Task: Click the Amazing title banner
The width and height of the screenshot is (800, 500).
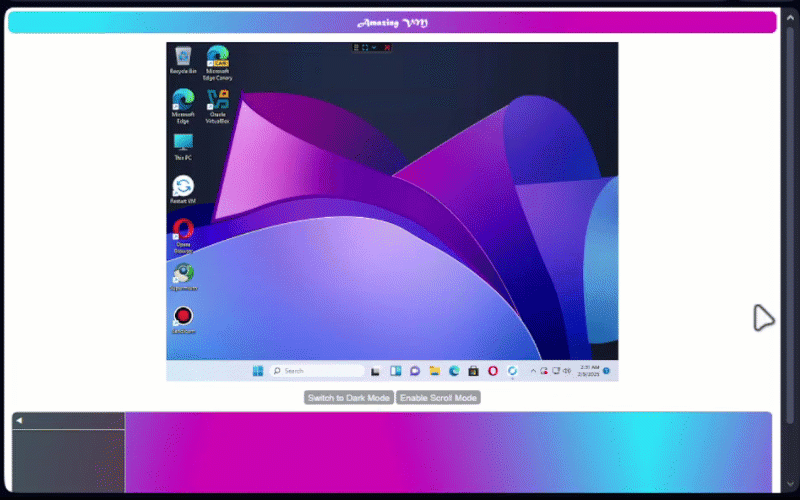Action: (x=392, y=22)
